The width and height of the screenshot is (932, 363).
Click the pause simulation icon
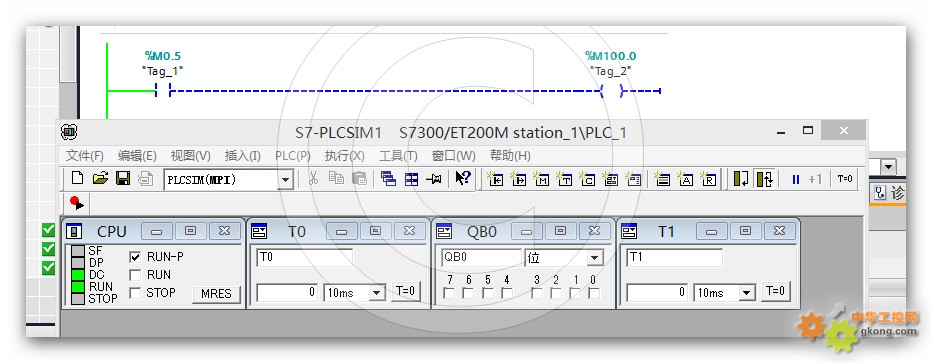point(795,179)
